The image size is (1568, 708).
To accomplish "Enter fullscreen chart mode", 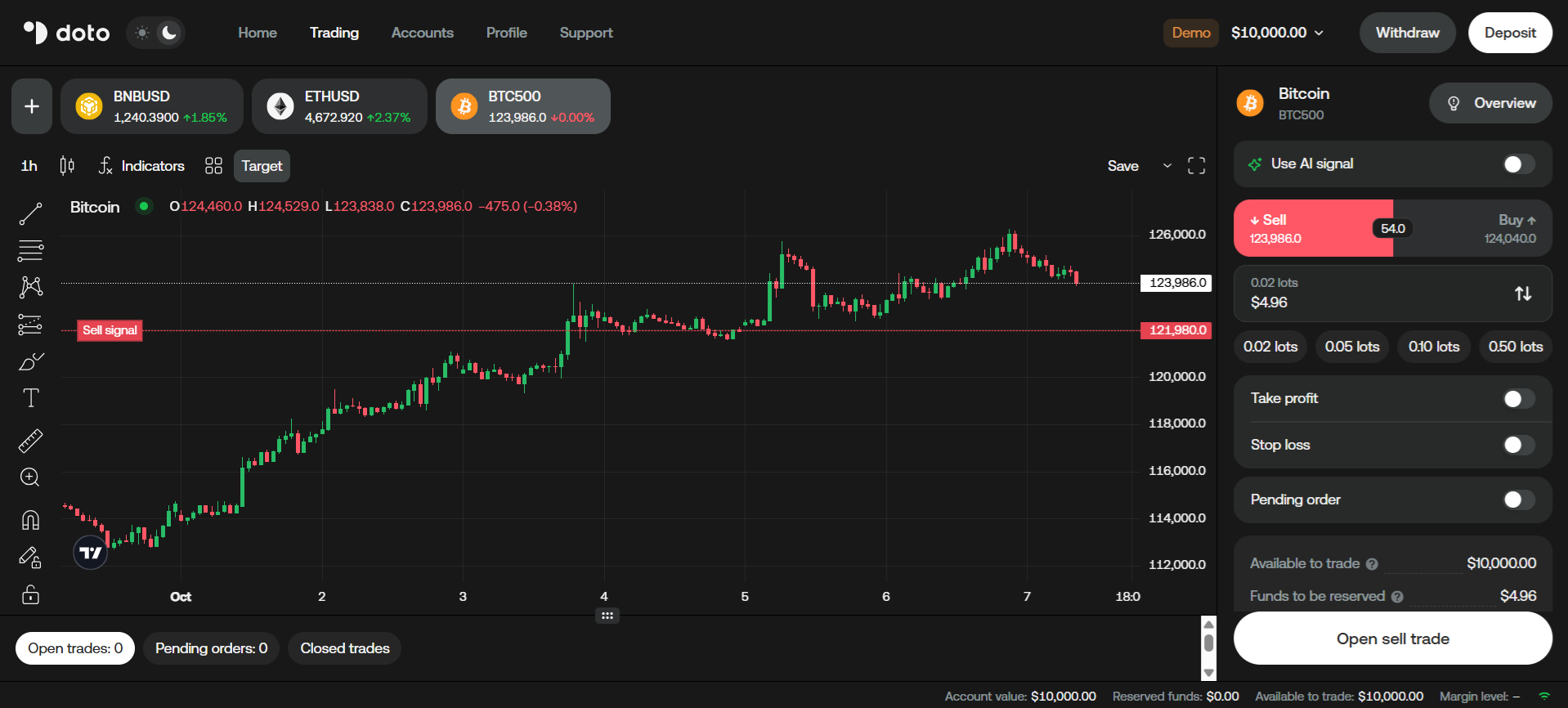I will [1196, 166].
